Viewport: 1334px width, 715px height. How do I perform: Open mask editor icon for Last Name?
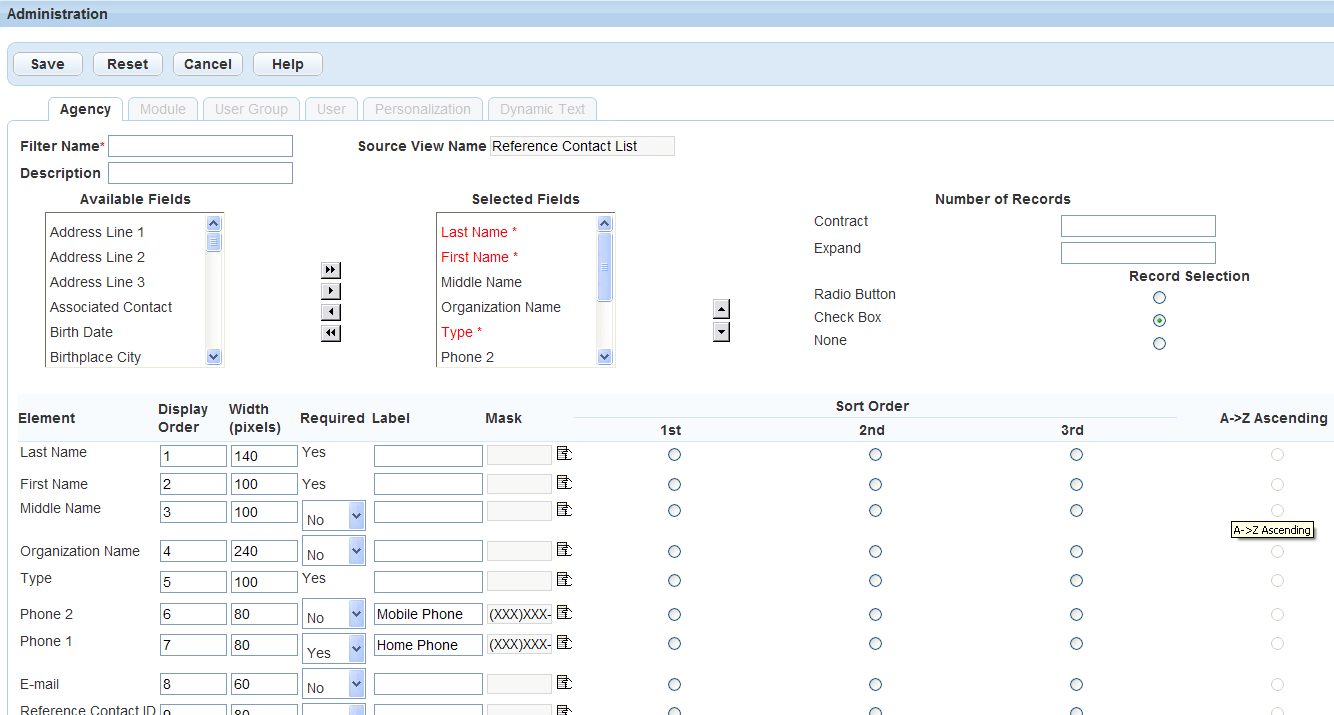(x=564, y=454)
